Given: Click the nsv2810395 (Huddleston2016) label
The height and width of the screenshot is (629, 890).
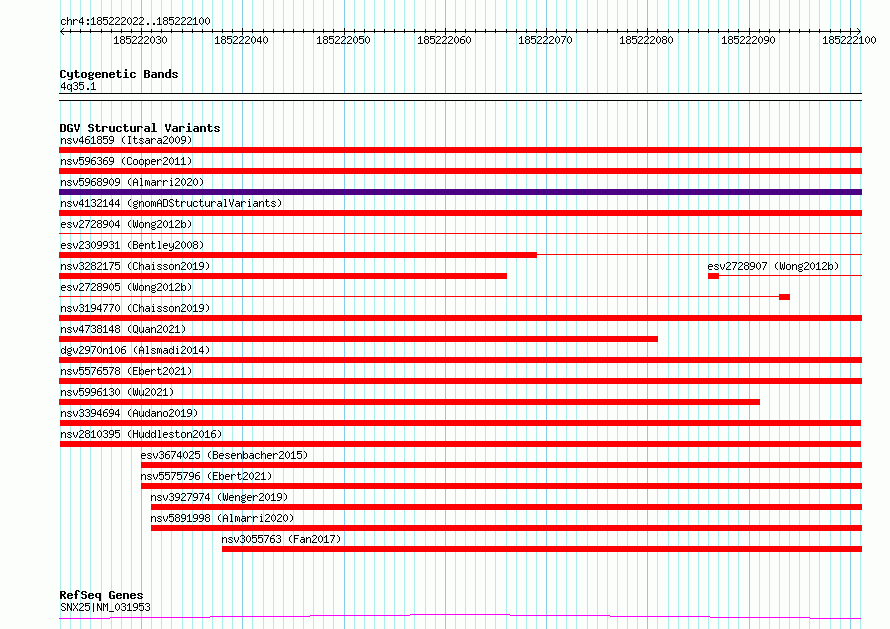Looking at the screenshot, I should 141,434.
